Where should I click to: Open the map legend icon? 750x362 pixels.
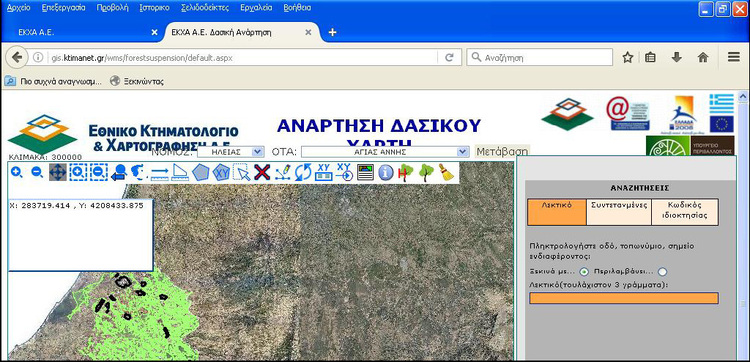[365, 172]
